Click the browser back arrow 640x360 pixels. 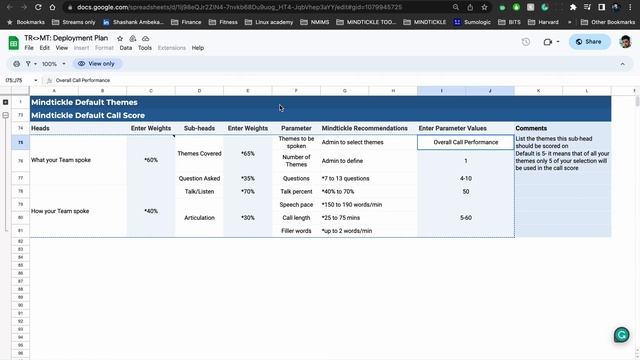(x=10, y=7)
